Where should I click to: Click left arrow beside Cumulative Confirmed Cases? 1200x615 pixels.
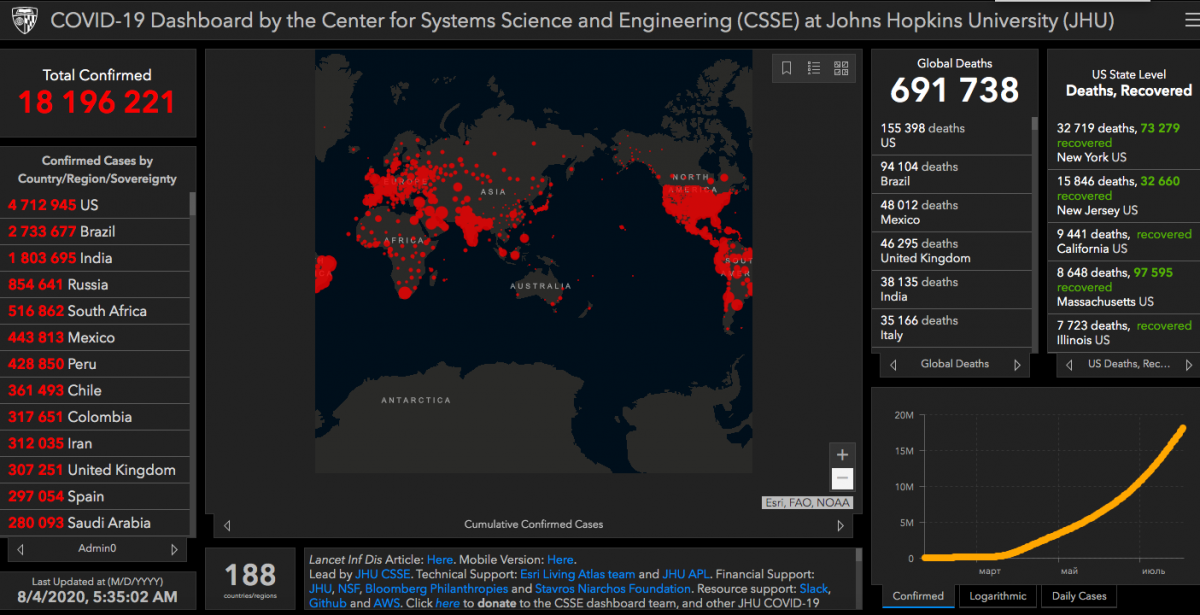tap(226, 525)
